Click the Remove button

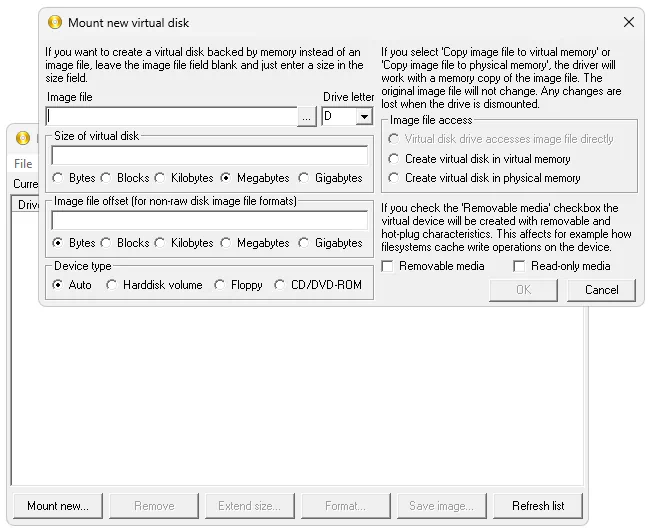(x=154, y=506)
